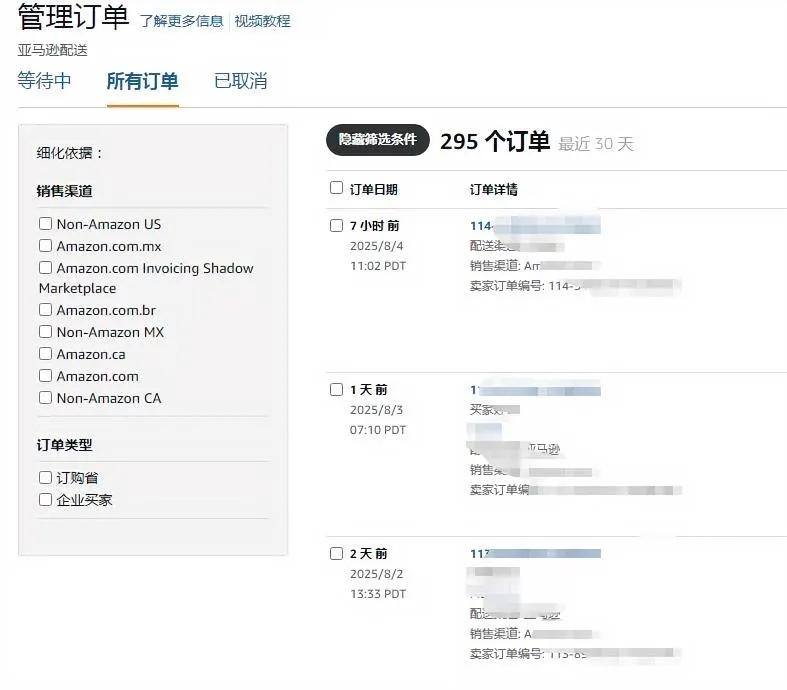
Task: Open the 已取消 tab
Action: [x=240, y=81]
